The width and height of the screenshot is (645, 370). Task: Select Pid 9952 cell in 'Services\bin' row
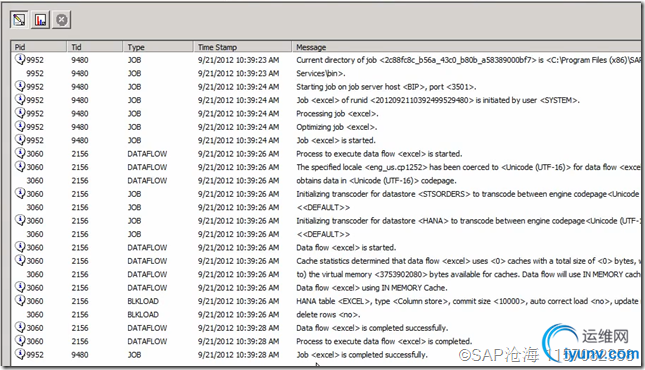(35, 73)
